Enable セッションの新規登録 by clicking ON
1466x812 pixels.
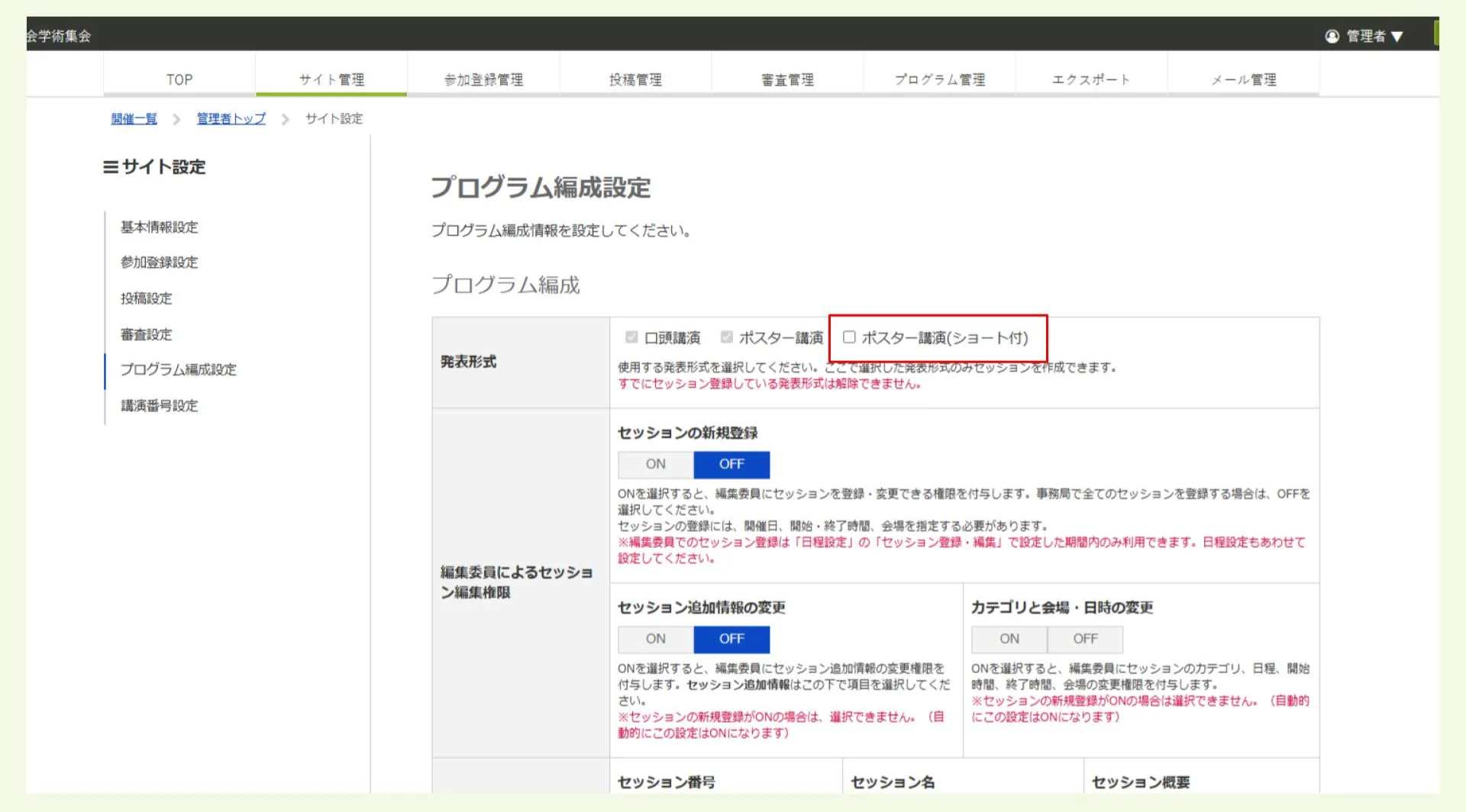coord(654,464)
